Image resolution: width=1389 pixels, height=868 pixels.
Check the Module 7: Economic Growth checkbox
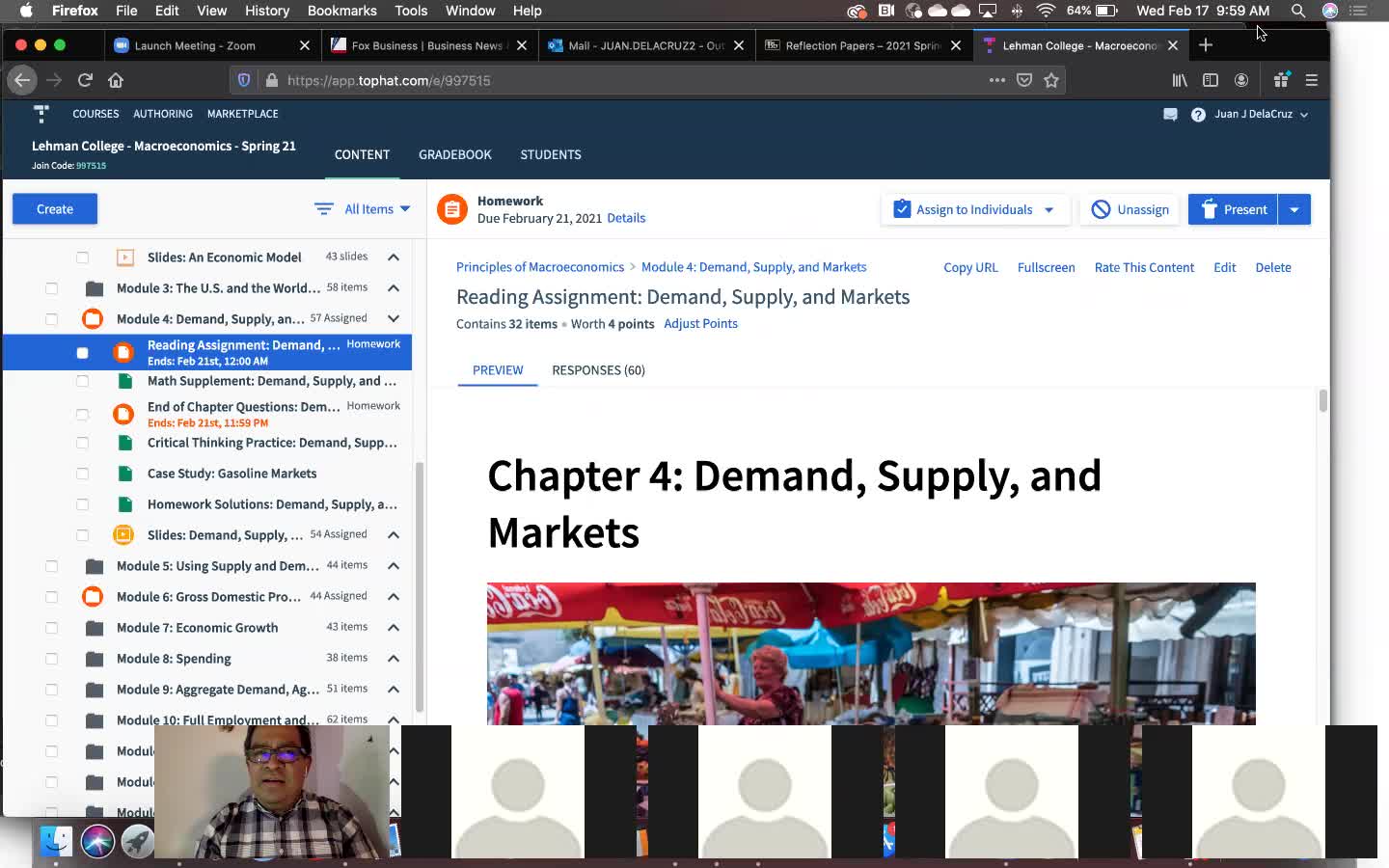pyautogui.click(x=51, y=628)
